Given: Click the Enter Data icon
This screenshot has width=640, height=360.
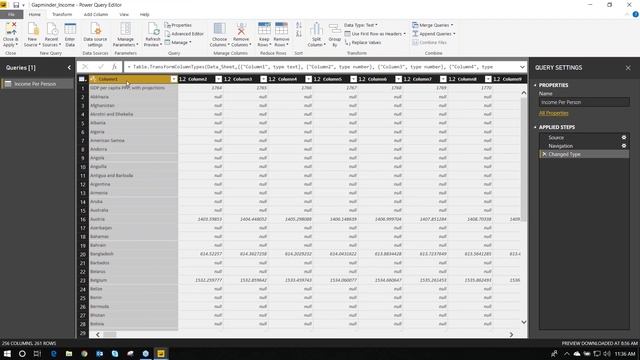Looking at the screenshot, I should coord(70,29).
